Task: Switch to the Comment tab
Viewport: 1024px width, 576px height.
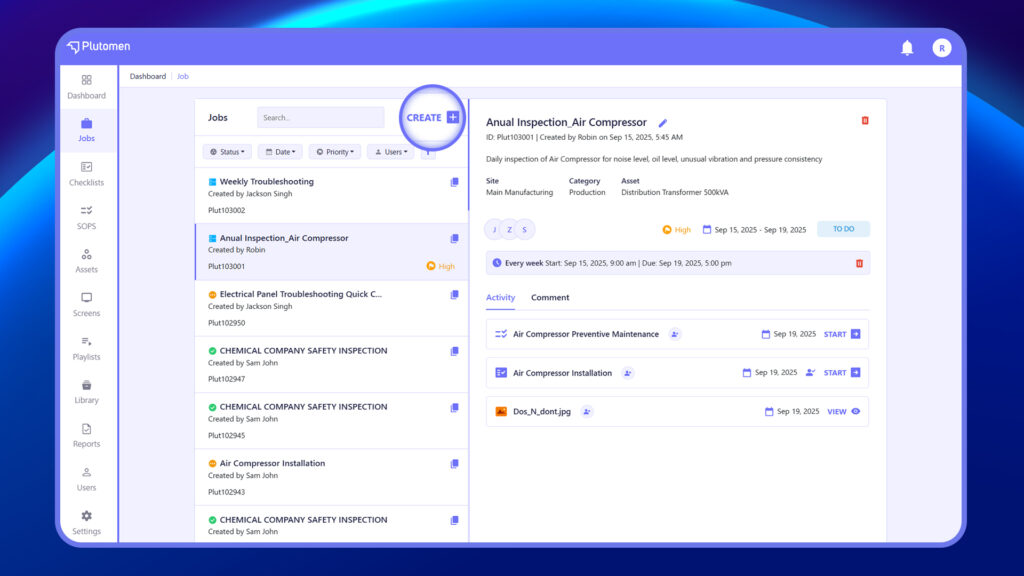Action: tap(550, 297)
